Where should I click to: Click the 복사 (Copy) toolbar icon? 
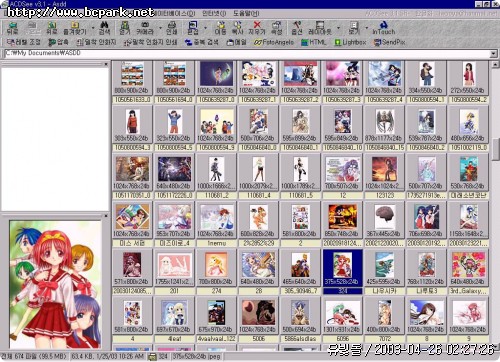[237, 28]
